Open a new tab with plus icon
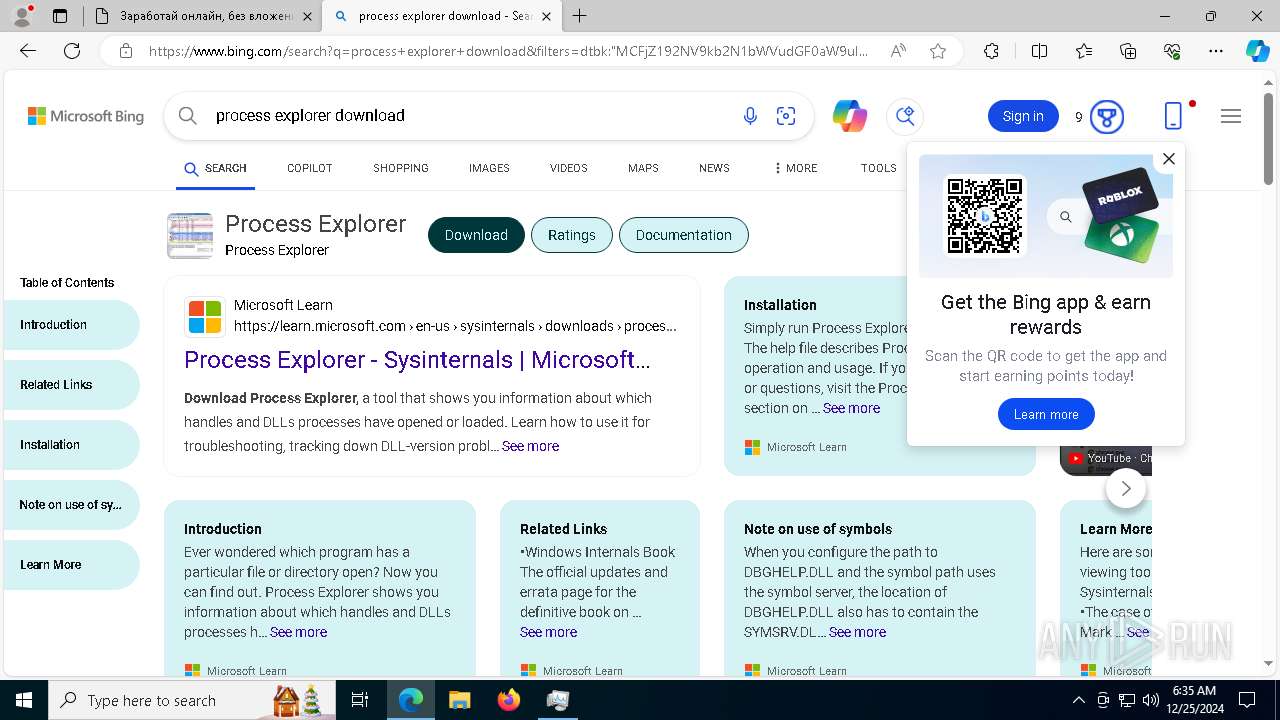This screenshot has width=1280, height=720. (x=580, y=16)
